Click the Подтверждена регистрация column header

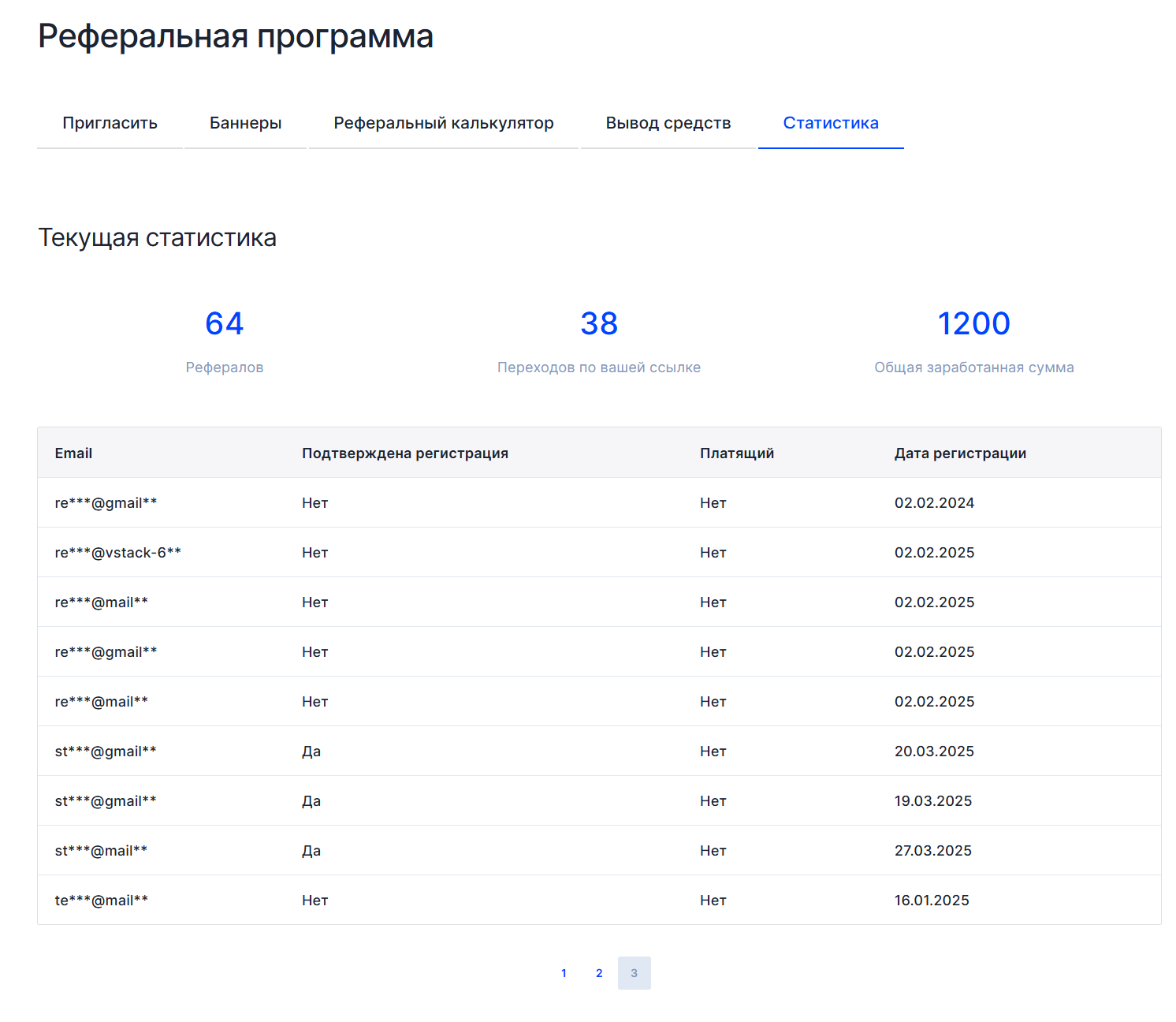[404, 453]
